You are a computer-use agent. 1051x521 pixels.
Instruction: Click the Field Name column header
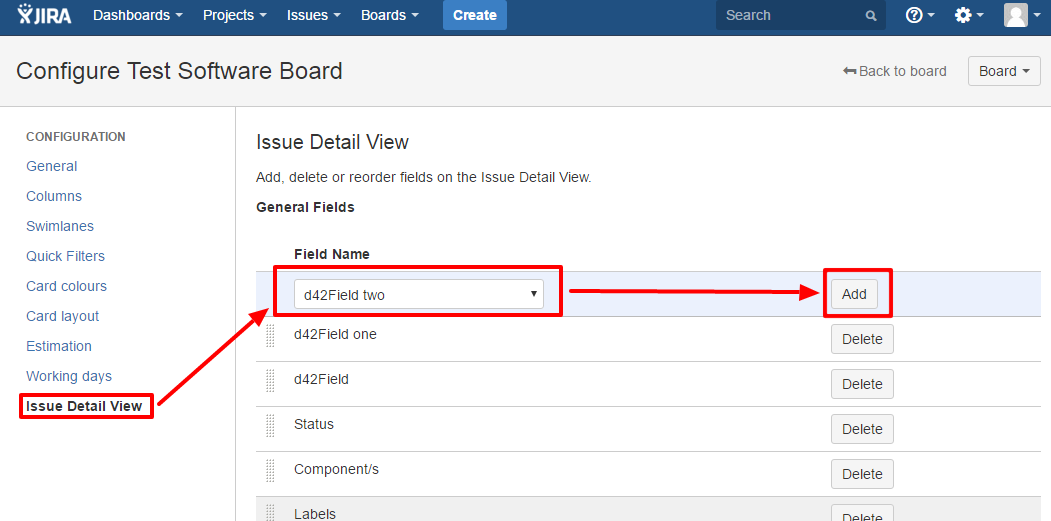[x=332, y=254]
